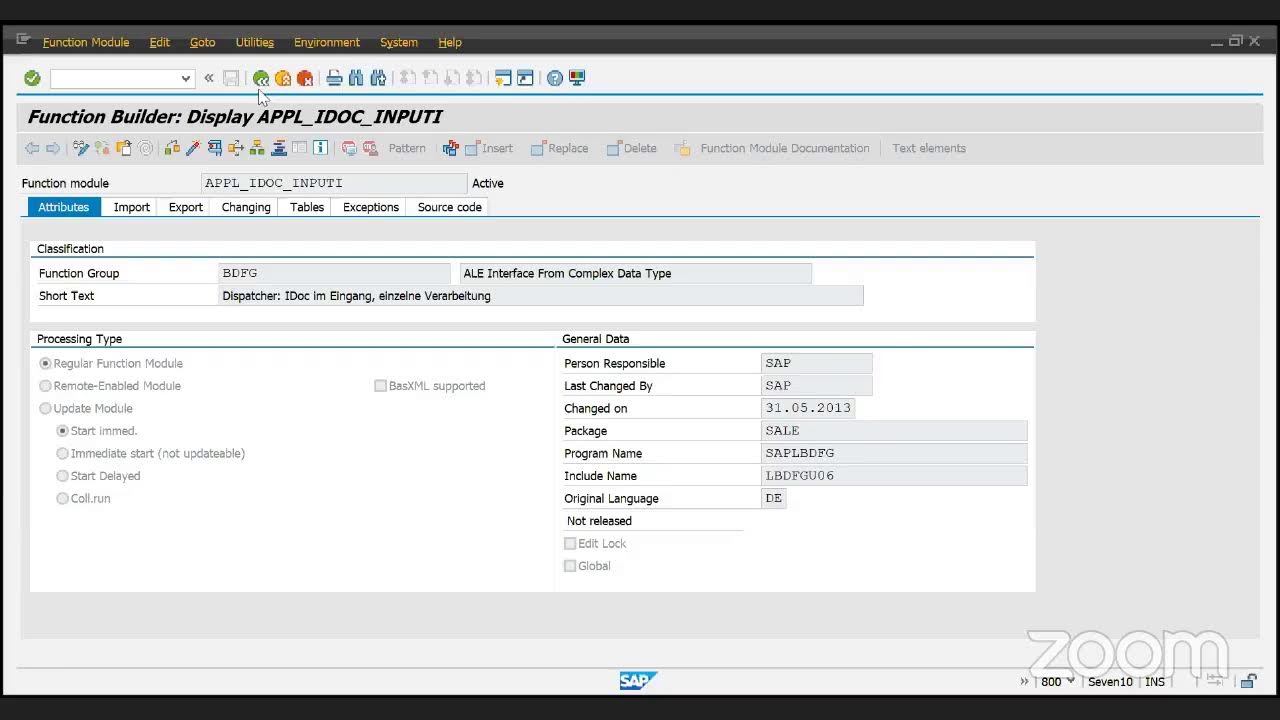The width and height of the screenshot is (1280, 720).
Task: Switch to the Exceptions tab
Action: (x=371, y=207)
